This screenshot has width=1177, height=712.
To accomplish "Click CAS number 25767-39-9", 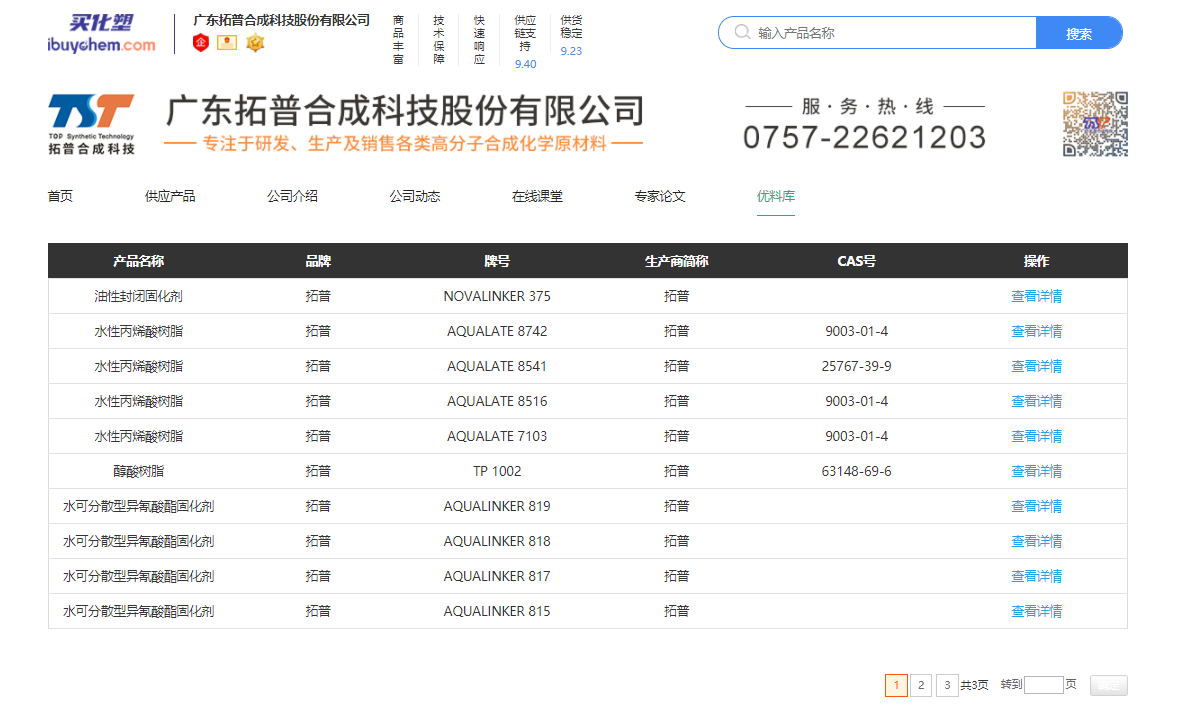I will (856, 366).
